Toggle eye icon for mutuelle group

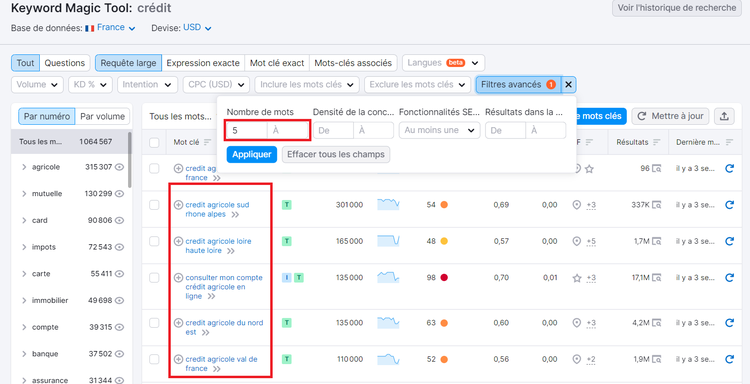[x=120, y=194]
